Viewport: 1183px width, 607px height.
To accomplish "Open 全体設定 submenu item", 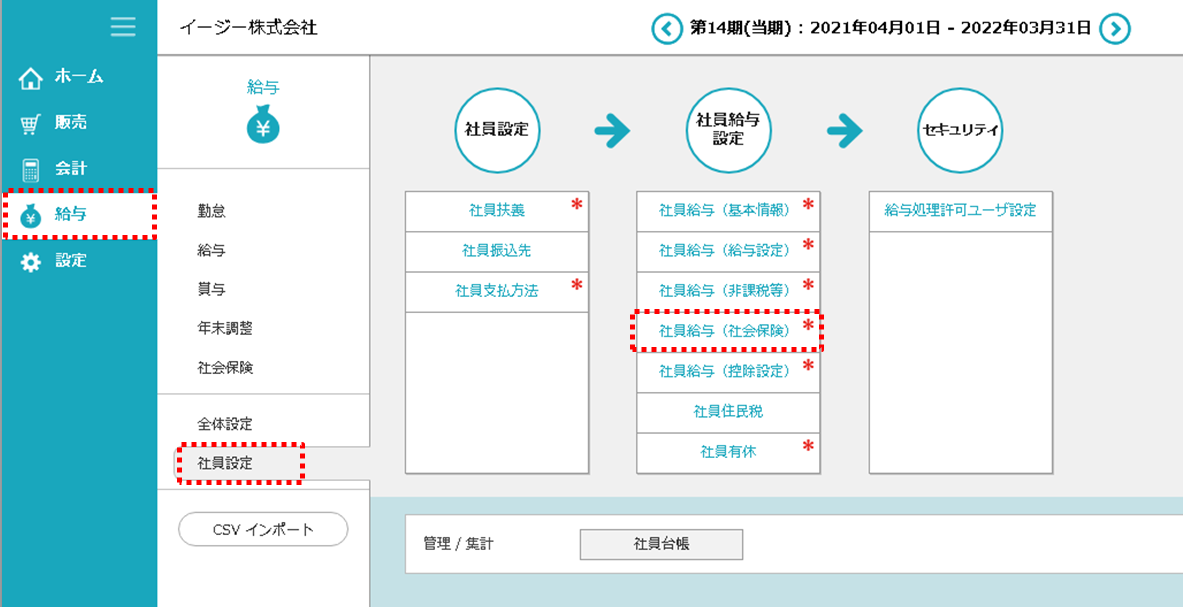I will 226,424.
